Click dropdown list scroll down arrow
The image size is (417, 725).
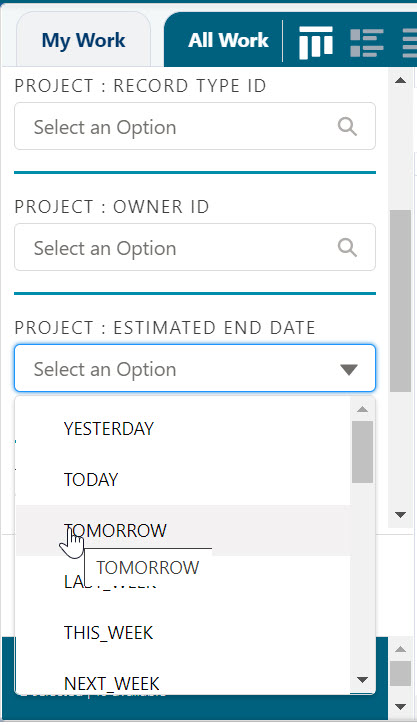click(362, 680)
